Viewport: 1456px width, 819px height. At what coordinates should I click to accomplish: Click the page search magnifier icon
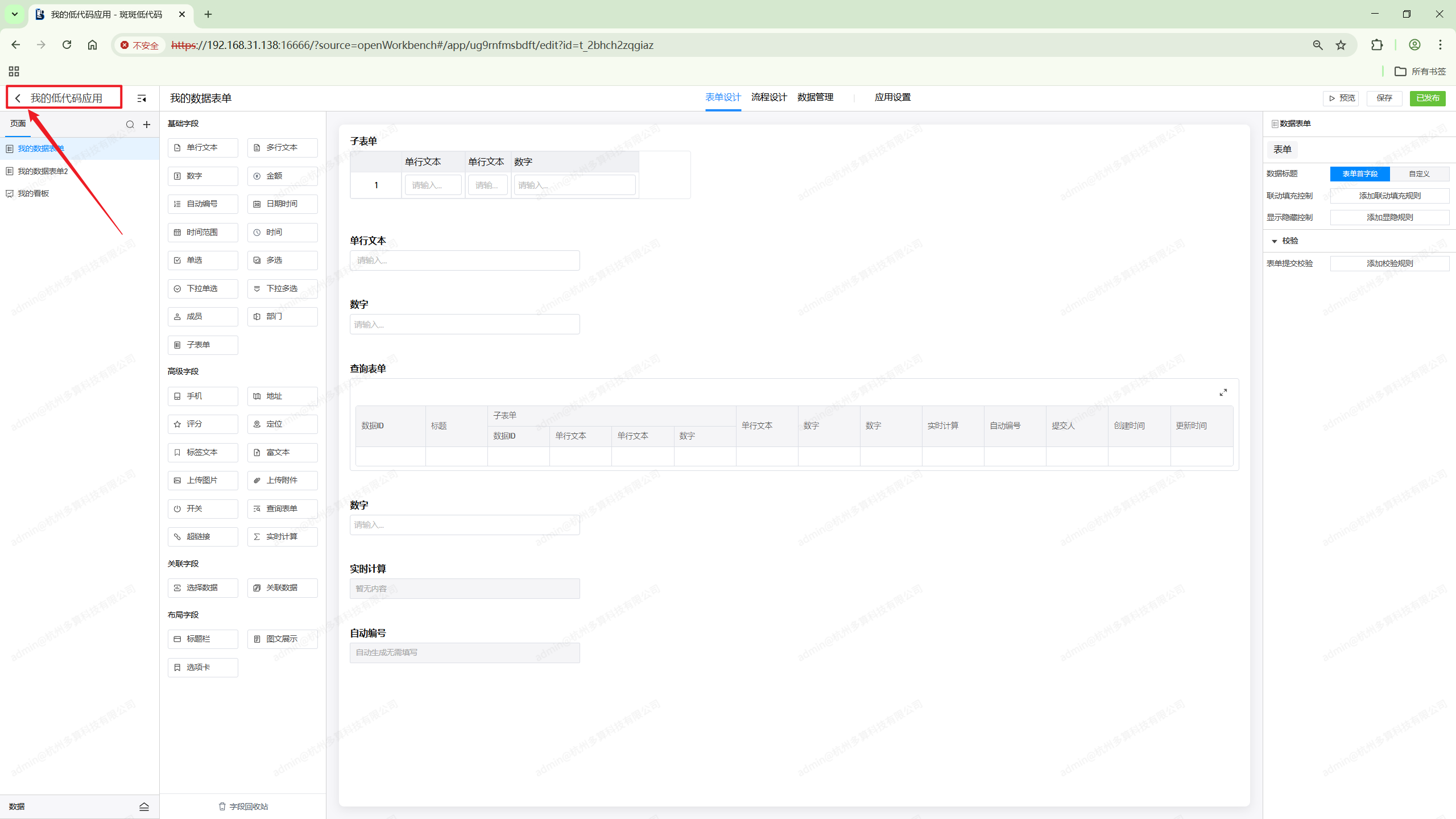click(130, 125)
